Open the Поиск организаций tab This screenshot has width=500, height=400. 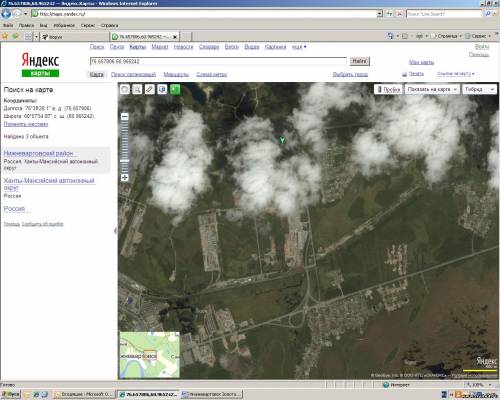(x=133, y=74)
